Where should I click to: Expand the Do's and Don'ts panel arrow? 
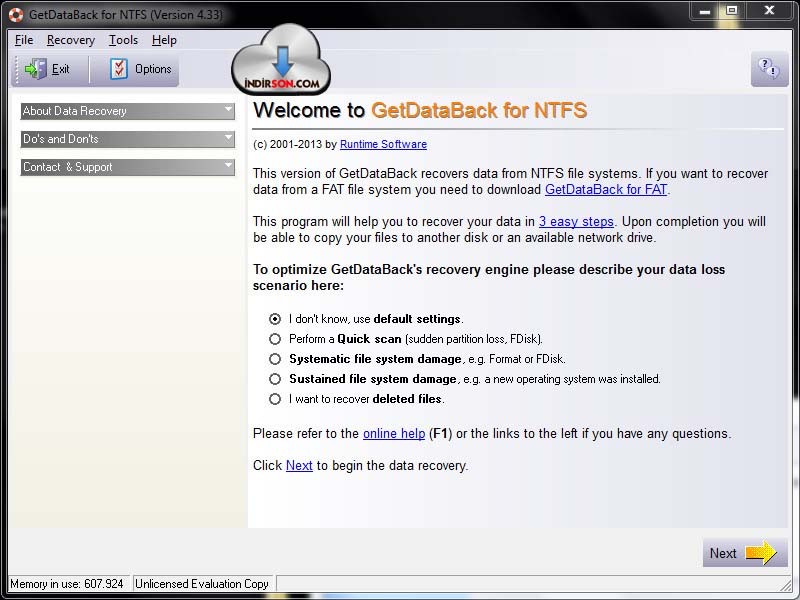(228, 138)
